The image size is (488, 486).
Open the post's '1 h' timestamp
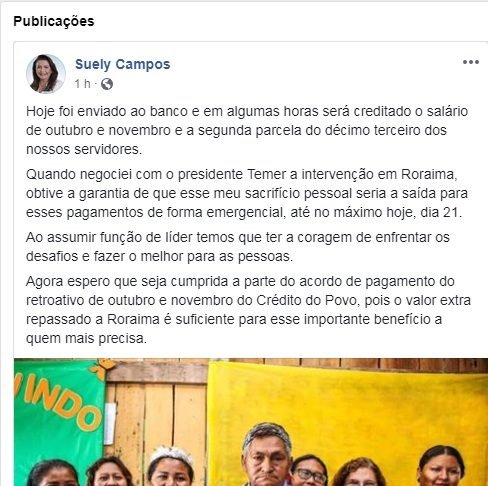coord(82,84)
